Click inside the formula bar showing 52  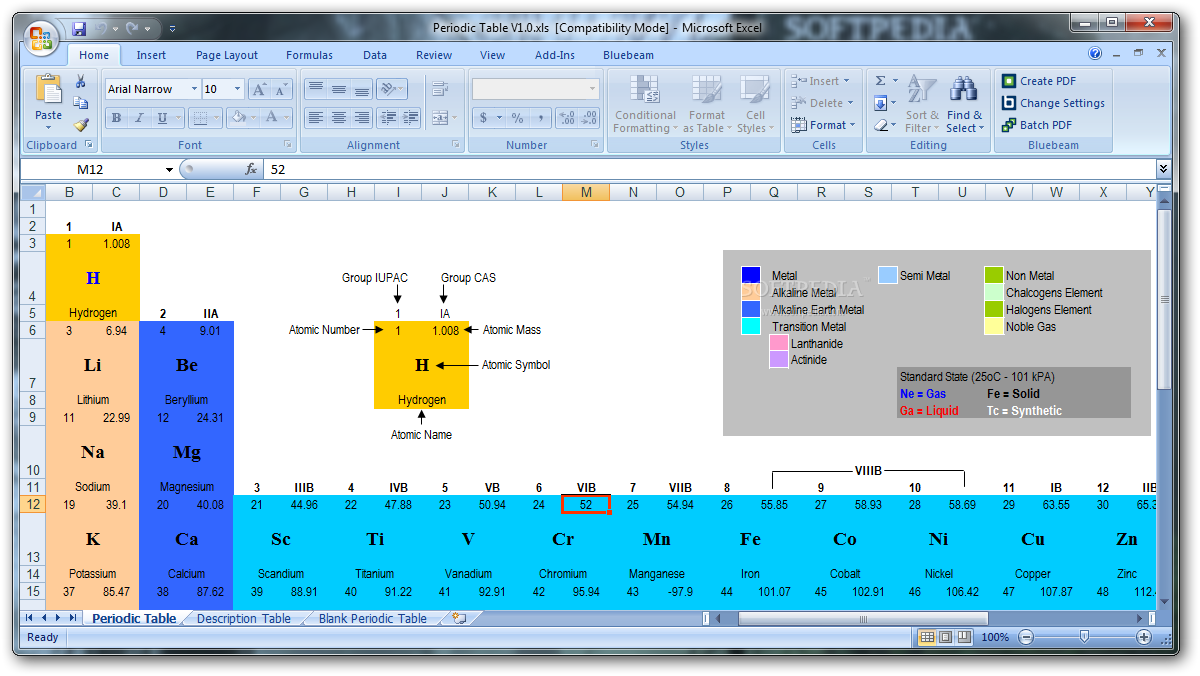tap(709, 170)
